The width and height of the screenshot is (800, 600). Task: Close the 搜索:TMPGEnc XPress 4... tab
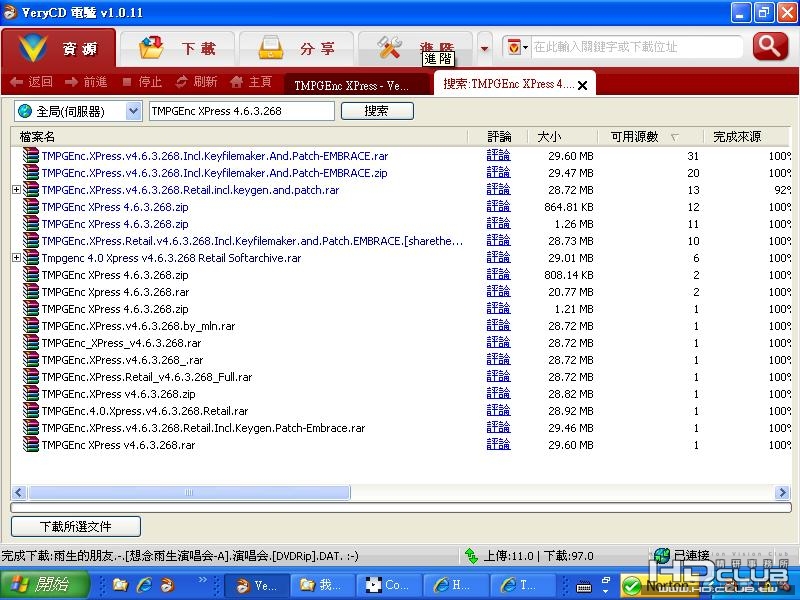[x=582, y=85]
